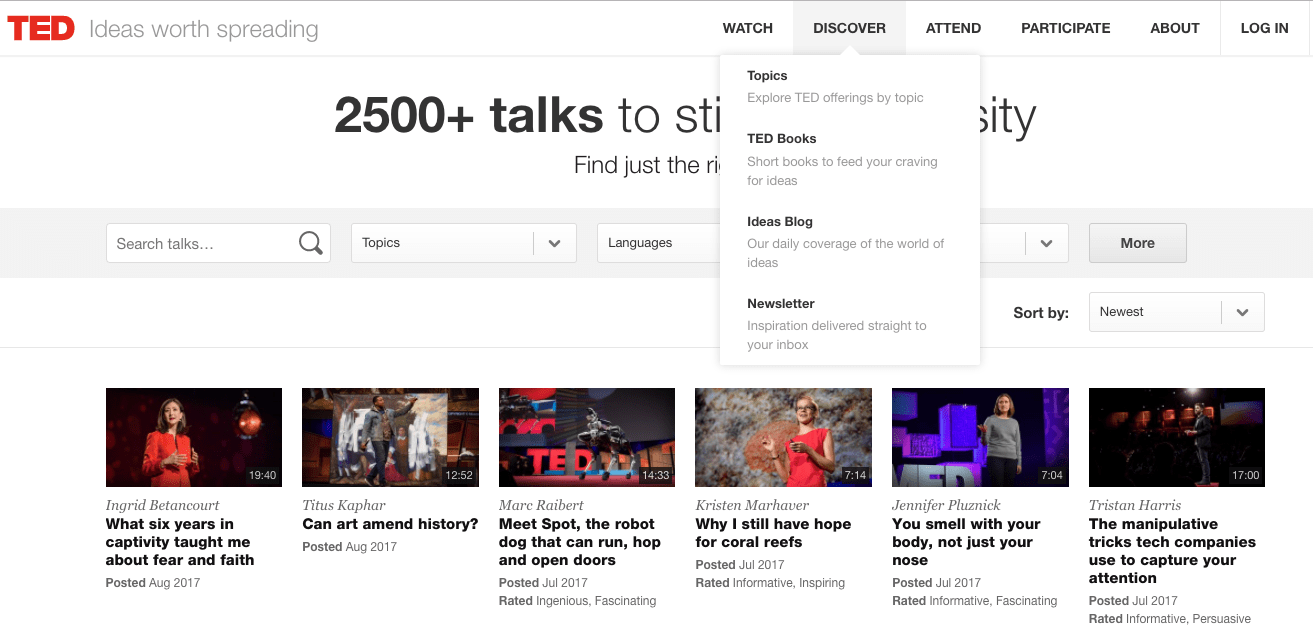This screenshot has width=1313, height=634.
Task: Click 'Inspiration delivered straight to your inbox' text
Action: click(837, 335)
